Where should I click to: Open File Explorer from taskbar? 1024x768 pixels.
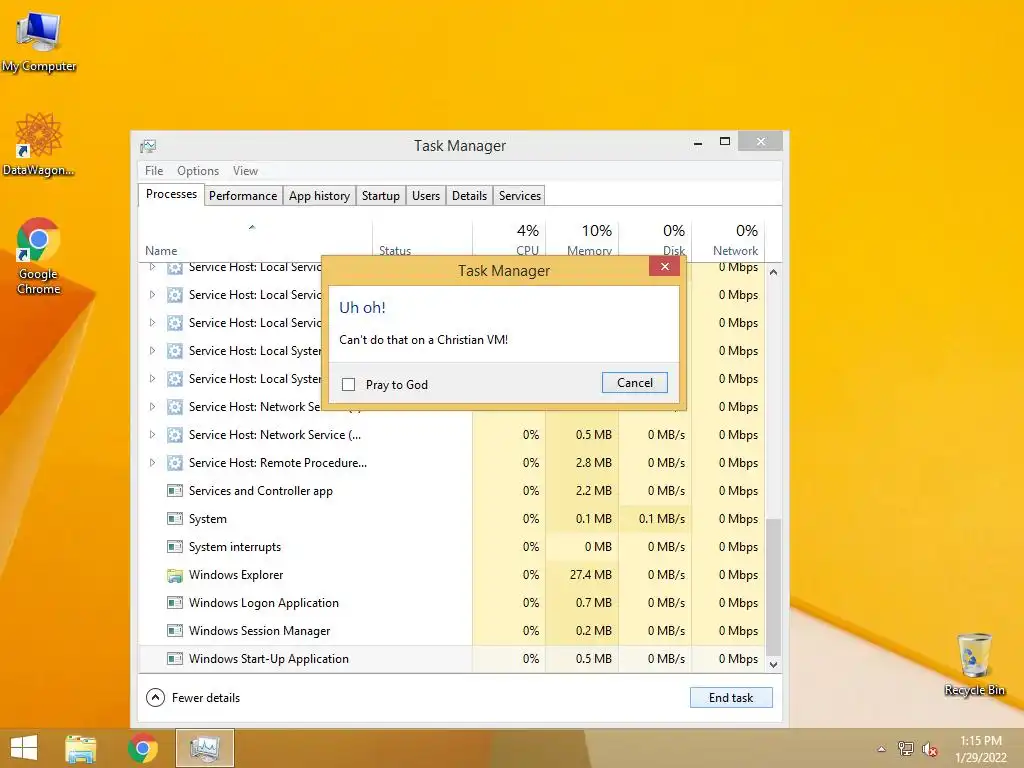[x=81, y=748]
